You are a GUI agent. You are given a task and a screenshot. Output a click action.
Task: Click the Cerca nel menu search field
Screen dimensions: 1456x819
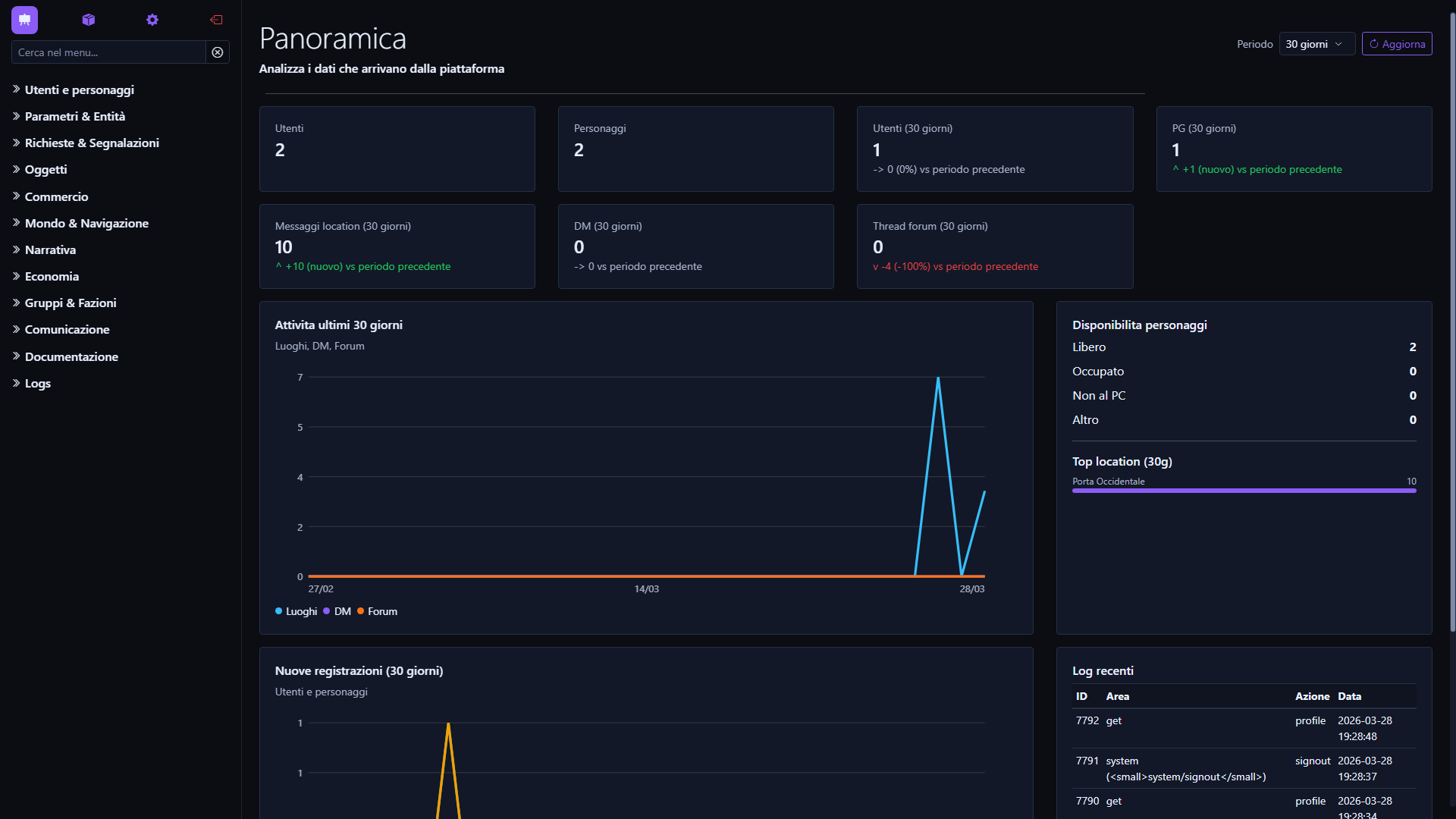108,52
